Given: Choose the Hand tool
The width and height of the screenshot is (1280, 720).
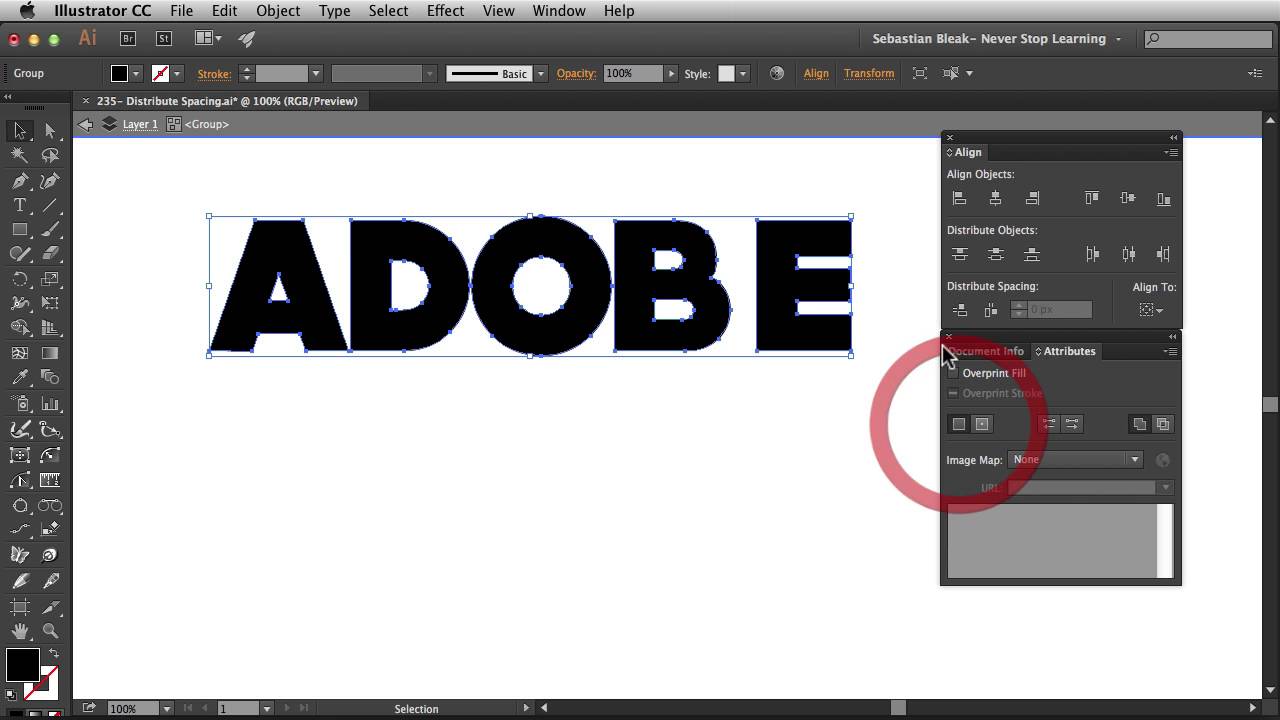Looking at the screenshot, I should 19,631.
